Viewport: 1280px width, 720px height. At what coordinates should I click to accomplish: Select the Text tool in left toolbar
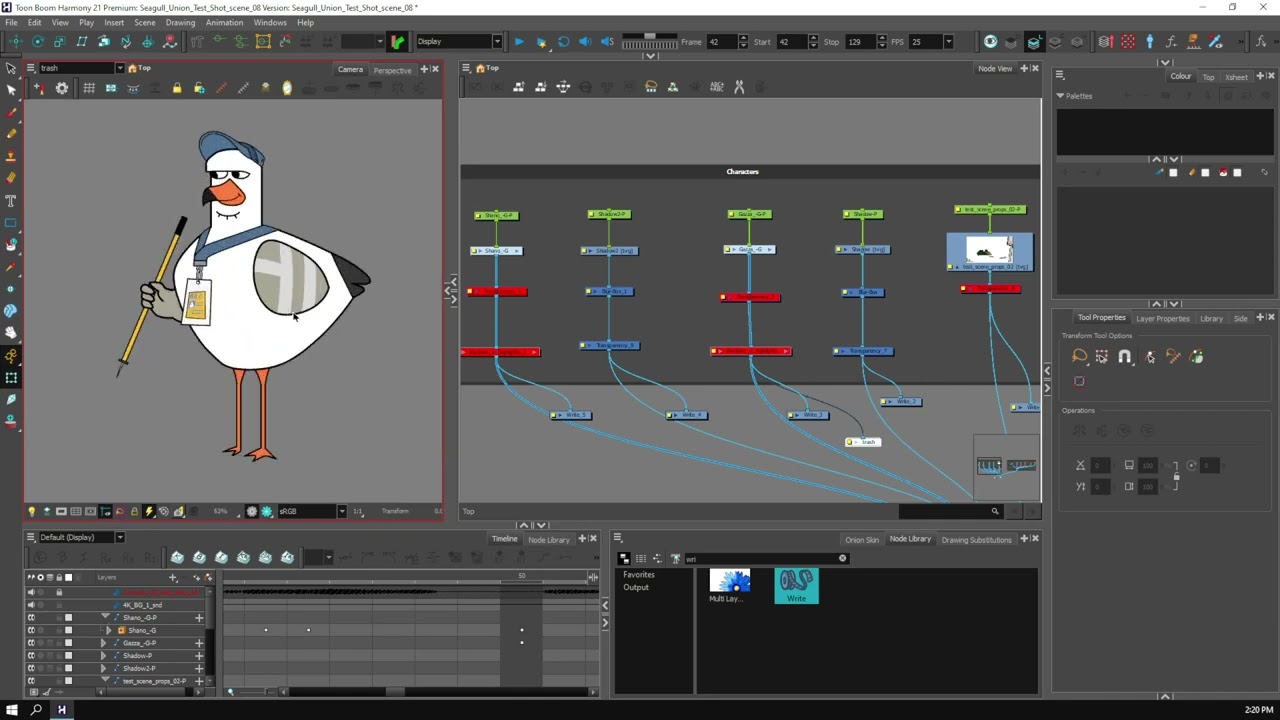11,200
